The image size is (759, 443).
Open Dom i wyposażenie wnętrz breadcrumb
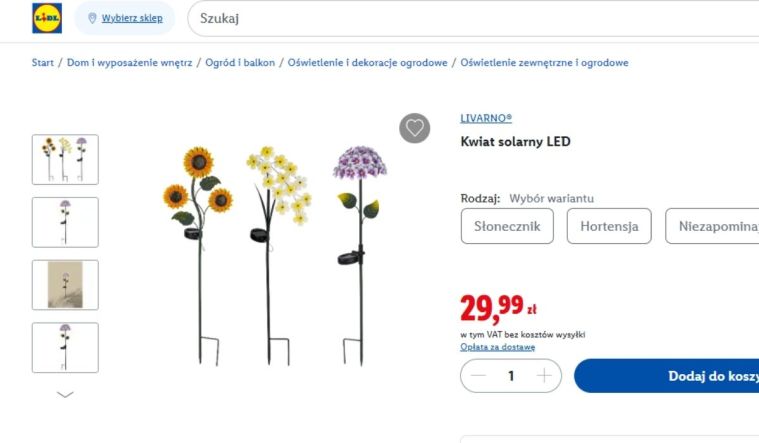(129, 63)
